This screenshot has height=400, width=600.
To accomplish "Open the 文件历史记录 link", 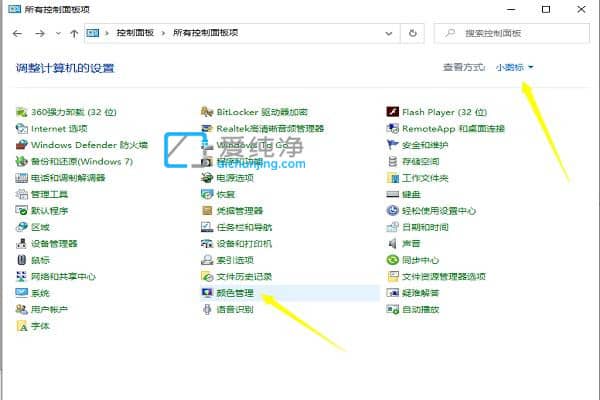I will pyautogui.click(x=244, y=277).
